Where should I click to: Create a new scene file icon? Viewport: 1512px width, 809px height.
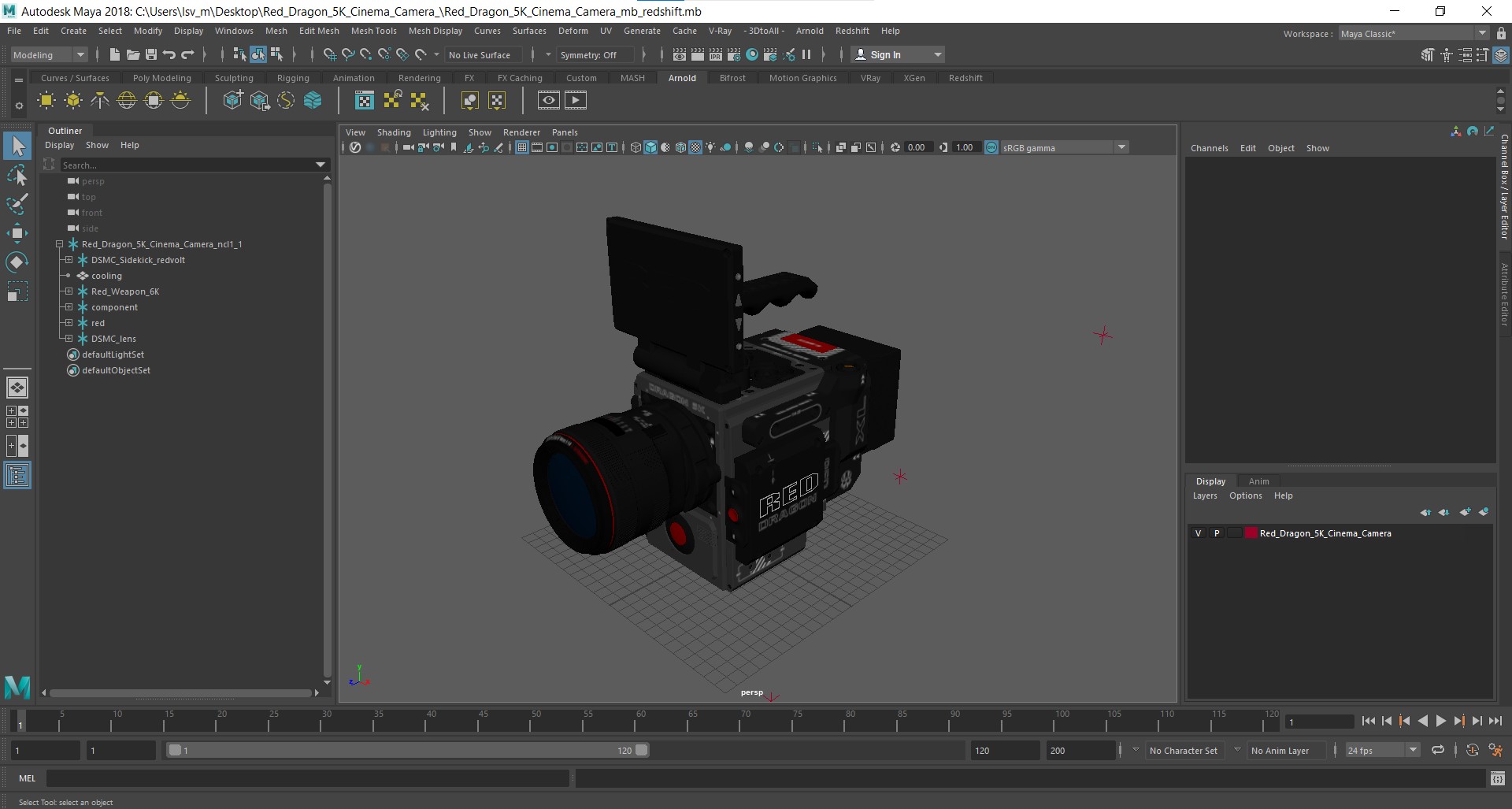(114, 54)
